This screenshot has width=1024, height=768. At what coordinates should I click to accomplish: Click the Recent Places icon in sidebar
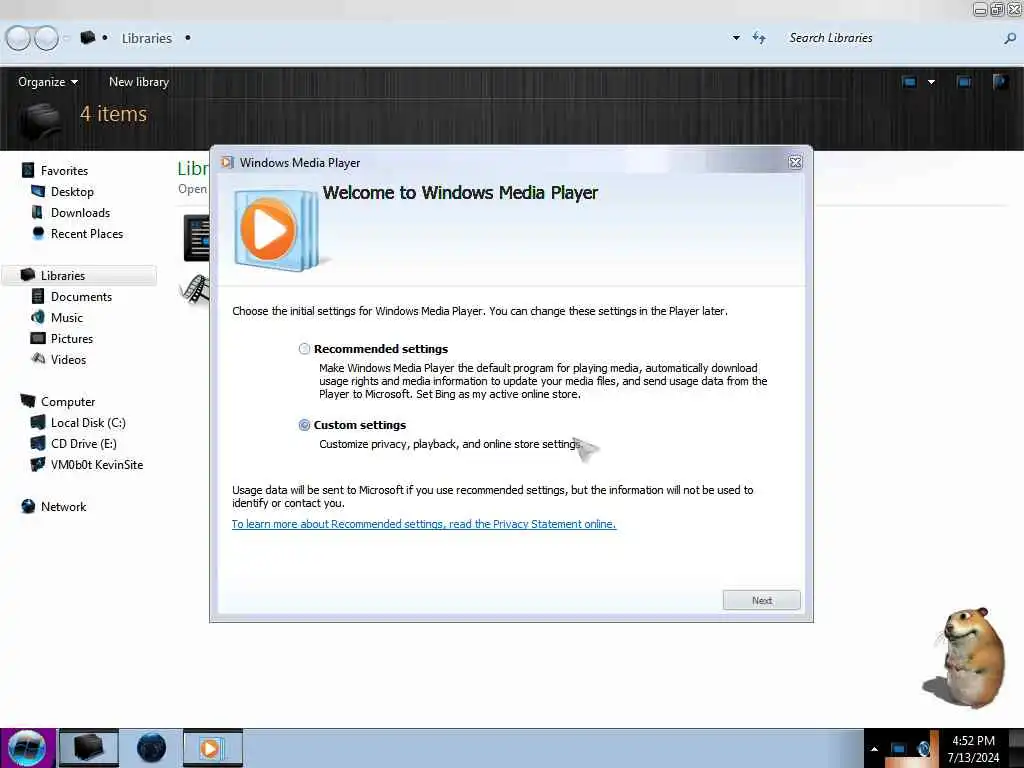(38, 233)
